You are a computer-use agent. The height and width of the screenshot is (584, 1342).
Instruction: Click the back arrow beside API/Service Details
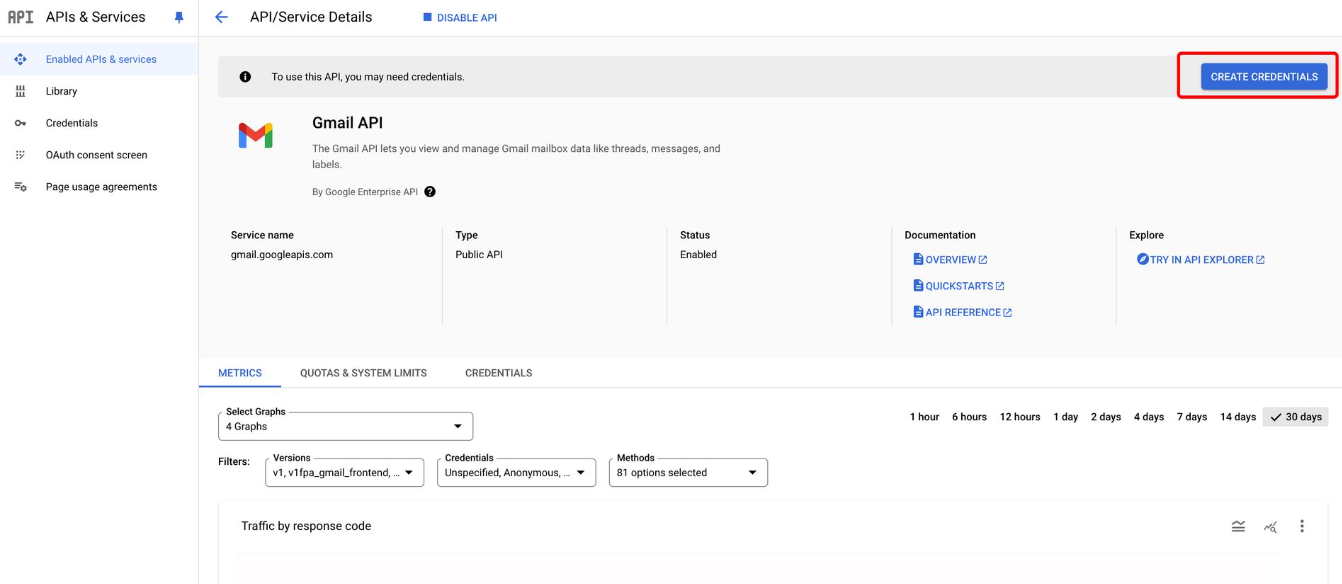pyautogui.click(x=221, y=17)
